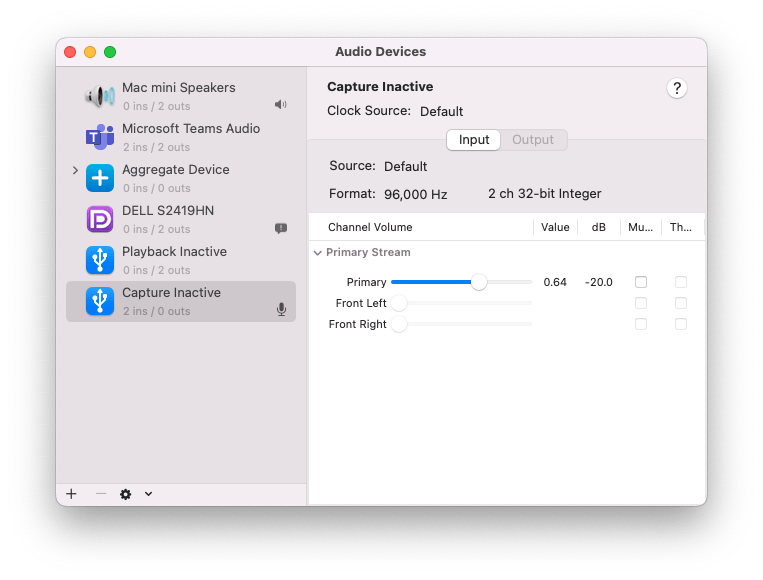Click the Microsoft Teams Audio icon
This screenshot has height=580, width=763.
click(100, 137)
